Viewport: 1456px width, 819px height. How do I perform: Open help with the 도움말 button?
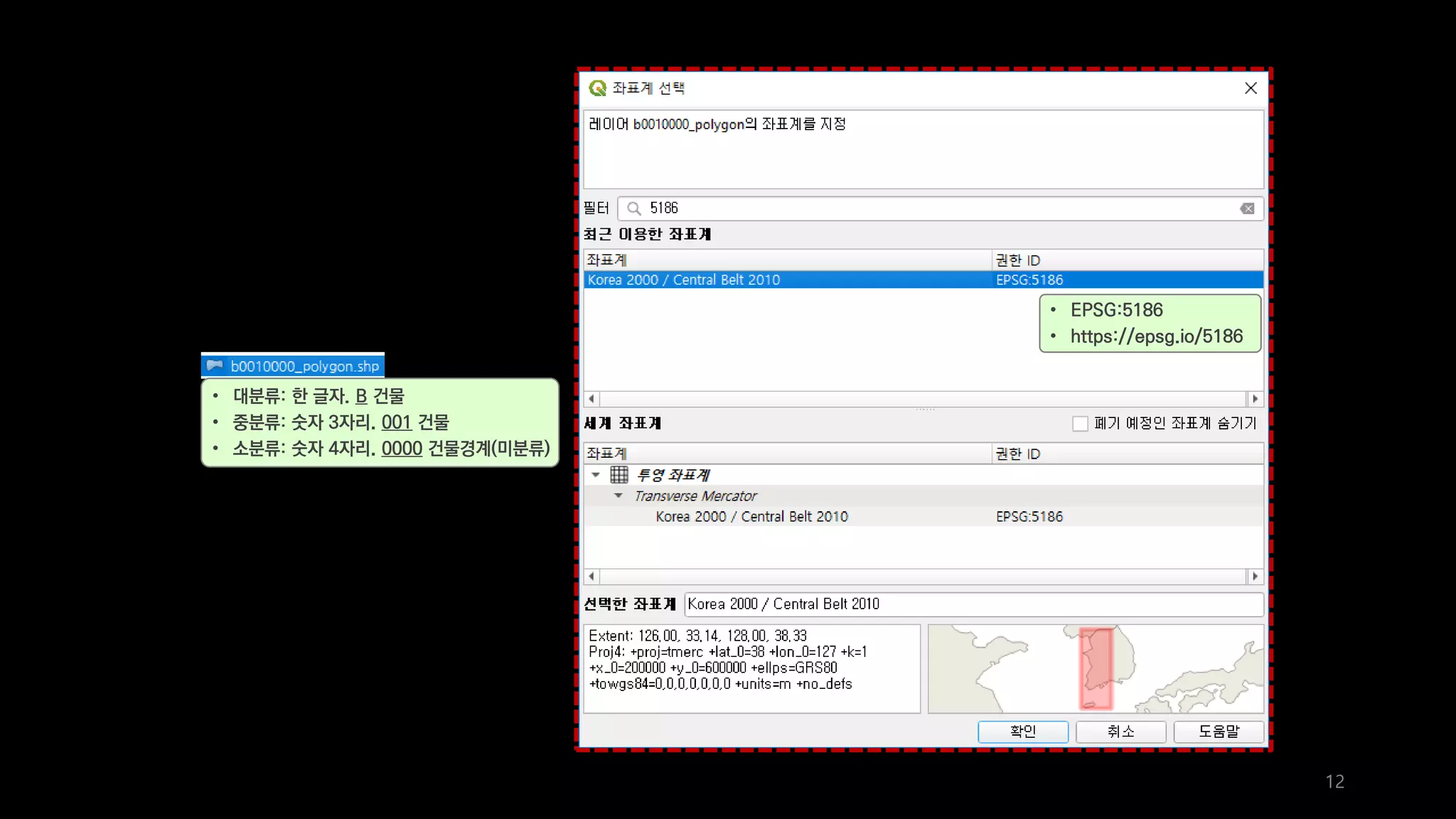click(x=1219, y=732)
